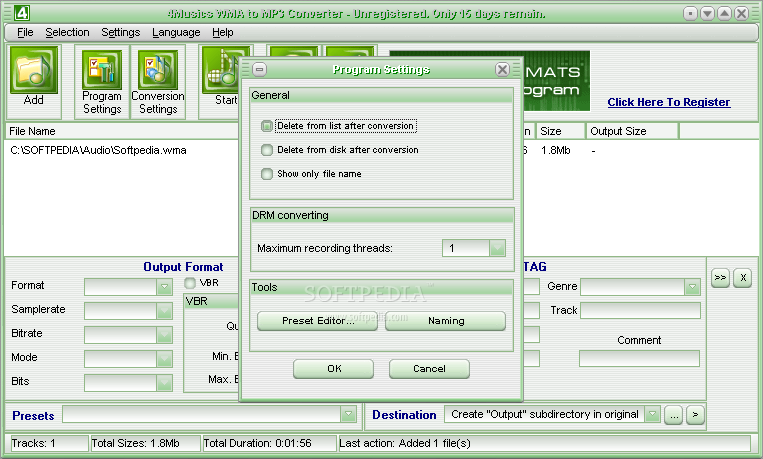Image resolution: width=763 pixels, height=459 pixels.
Task: Toggle the VBR checkbox
Action: [x=190, y=283]
